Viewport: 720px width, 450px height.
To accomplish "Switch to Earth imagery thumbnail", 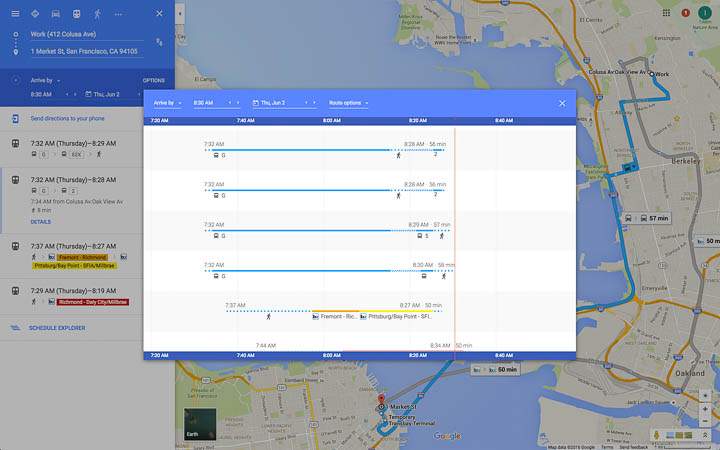I will pyautogui.click(x=200, y=424).
